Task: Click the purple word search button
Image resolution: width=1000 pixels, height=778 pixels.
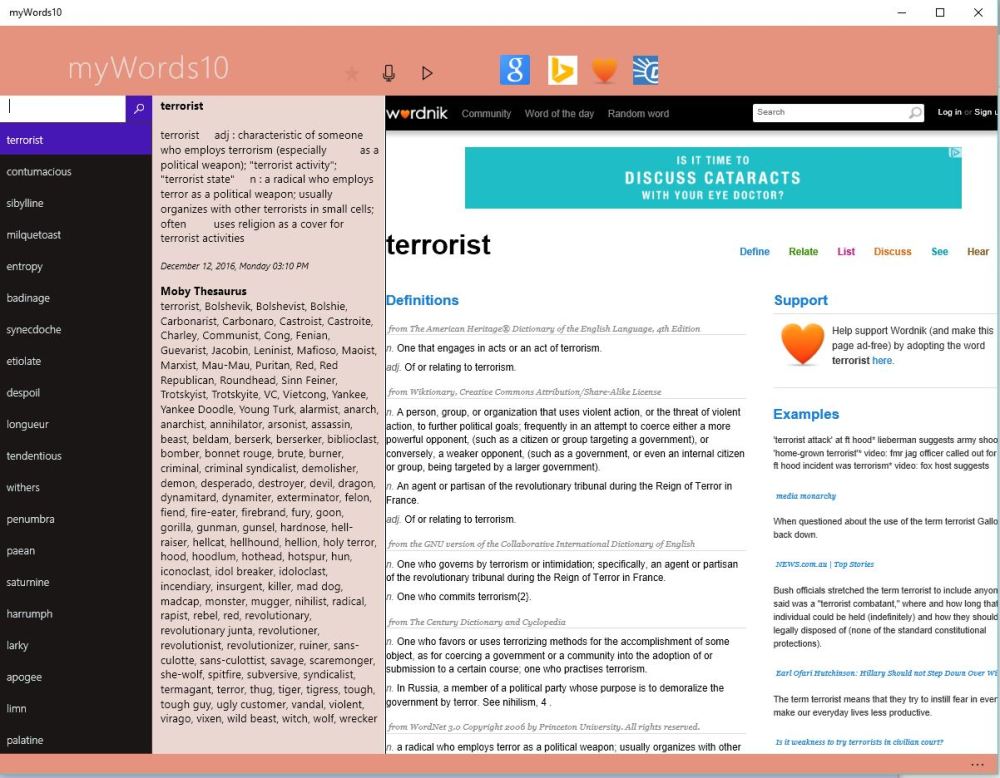Action: [138, 109]
